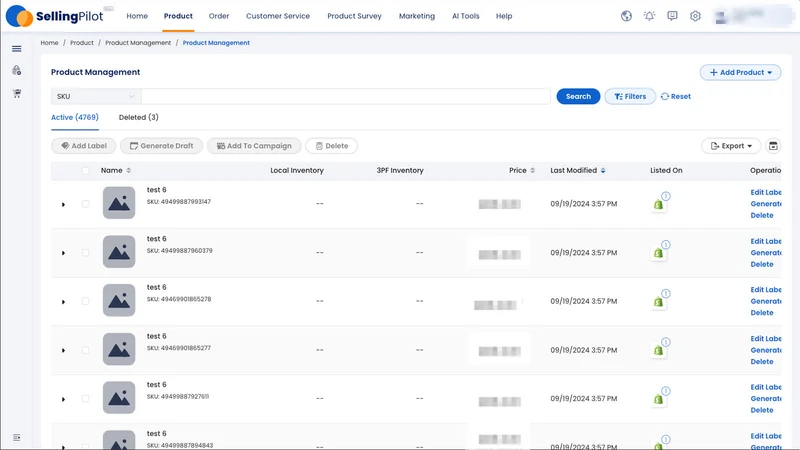Check the box for SKU 49469901865277
The image size is (800, 450).
tap(85, 350)
